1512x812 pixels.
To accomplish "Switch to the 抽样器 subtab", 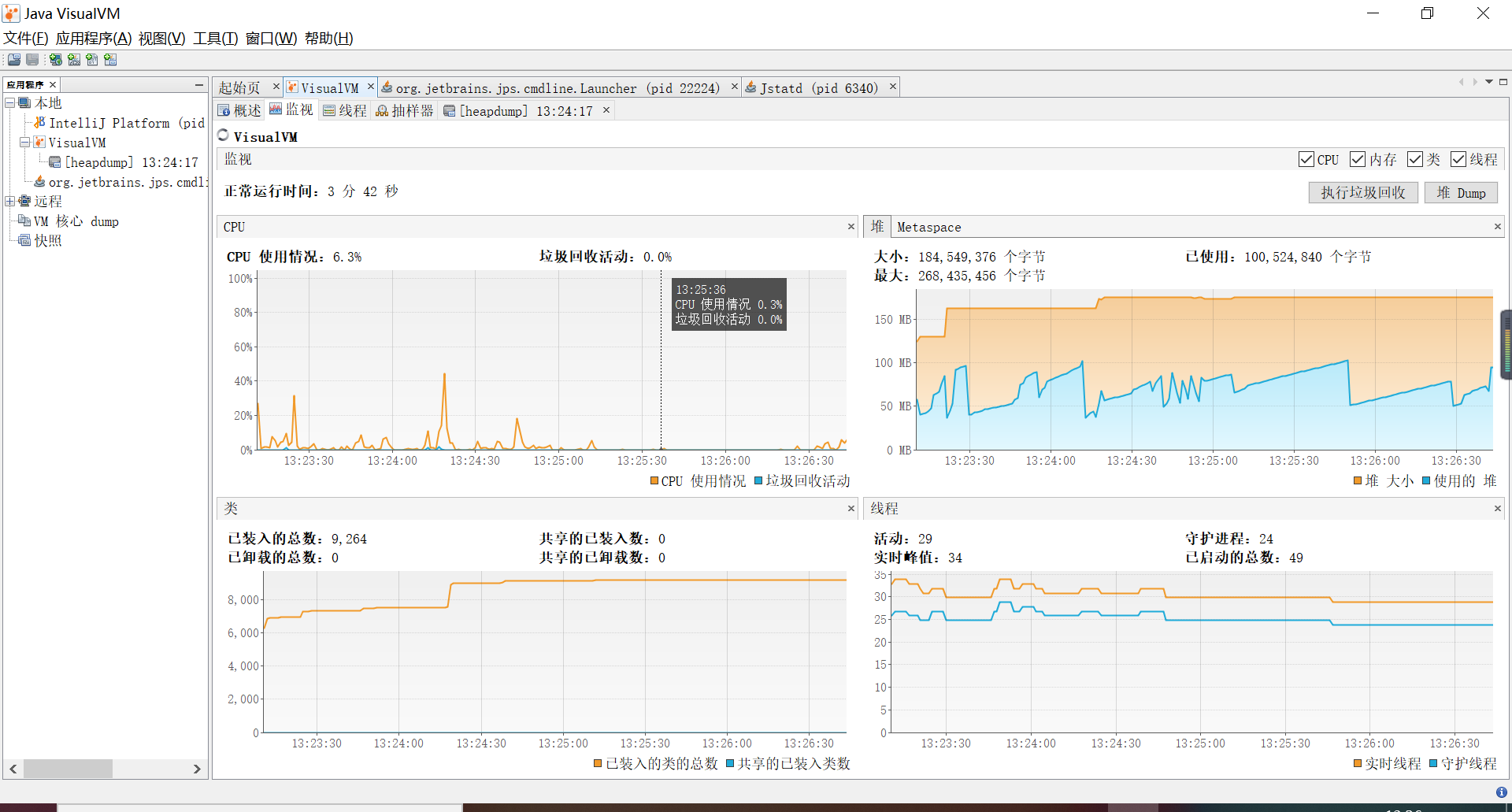I will (x=405, y=111).
